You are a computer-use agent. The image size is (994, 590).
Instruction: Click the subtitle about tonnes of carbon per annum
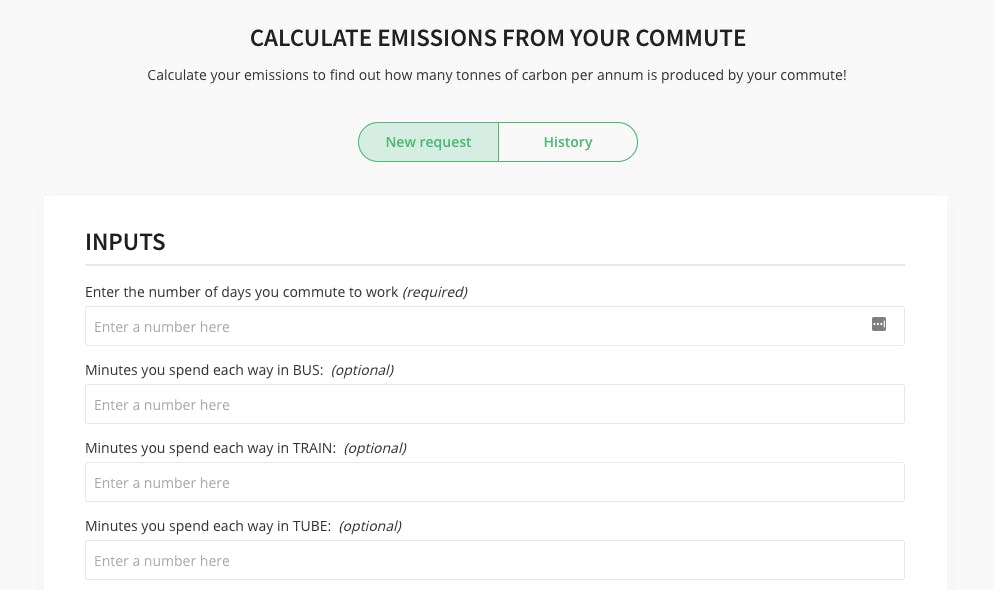(497, 75)
